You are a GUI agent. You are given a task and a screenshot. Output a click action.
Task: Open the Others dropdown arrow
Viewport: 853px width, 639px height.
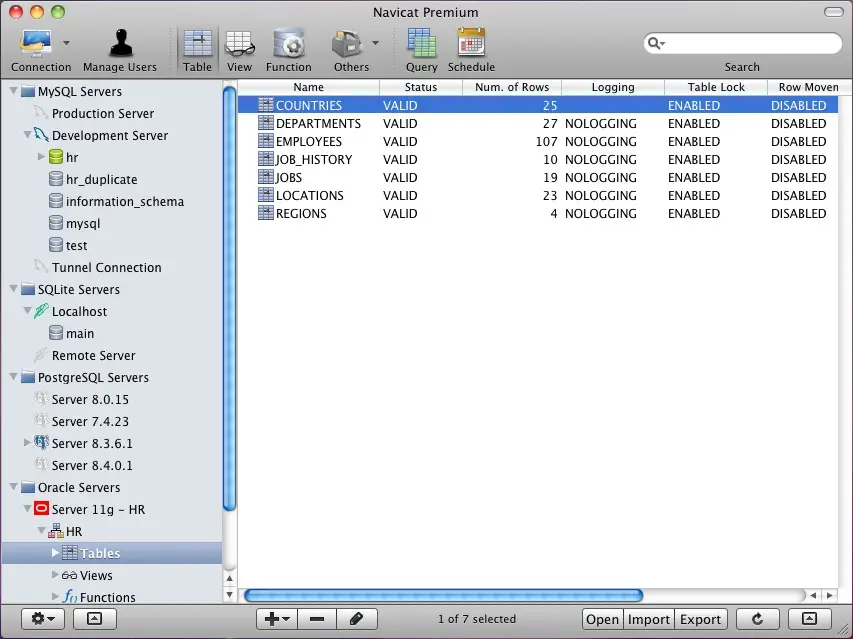click(x=375, y=42)
